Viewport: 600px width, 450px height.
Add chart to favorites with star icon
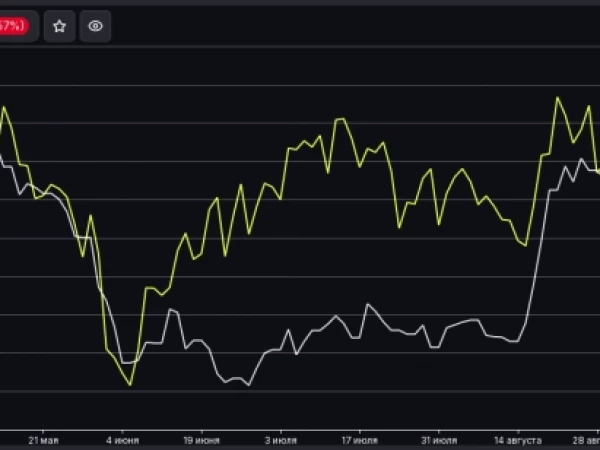(x=59, y=26)
